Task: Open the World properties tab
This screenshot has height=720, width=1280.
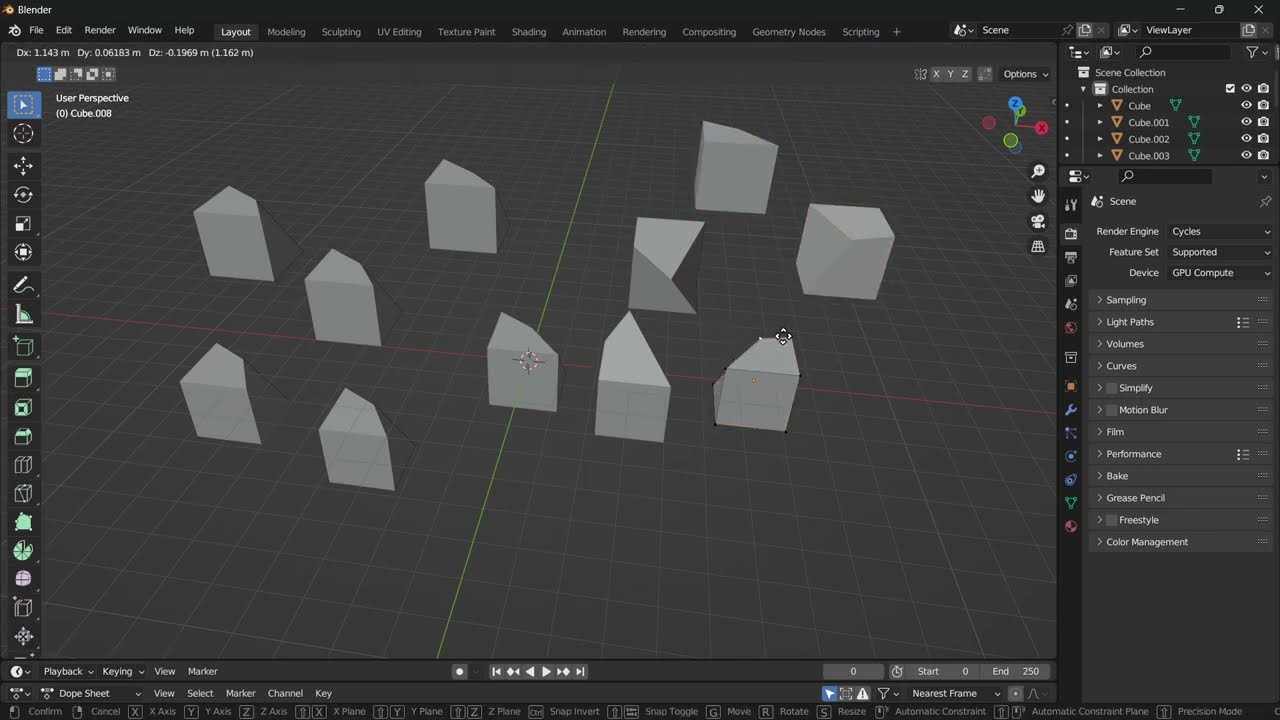Action: click(x=1071, y=328)
